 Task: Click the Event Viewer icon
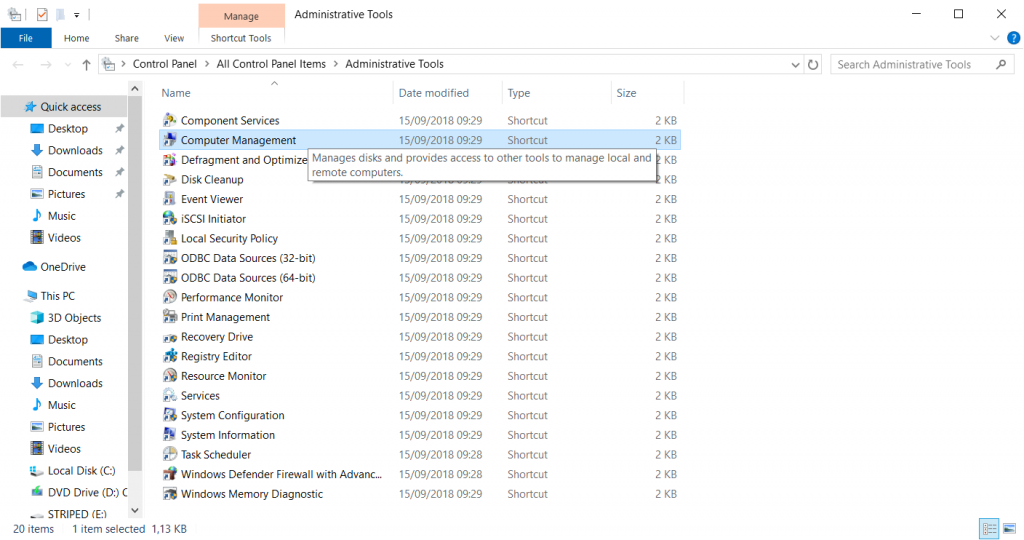point(170,199)
